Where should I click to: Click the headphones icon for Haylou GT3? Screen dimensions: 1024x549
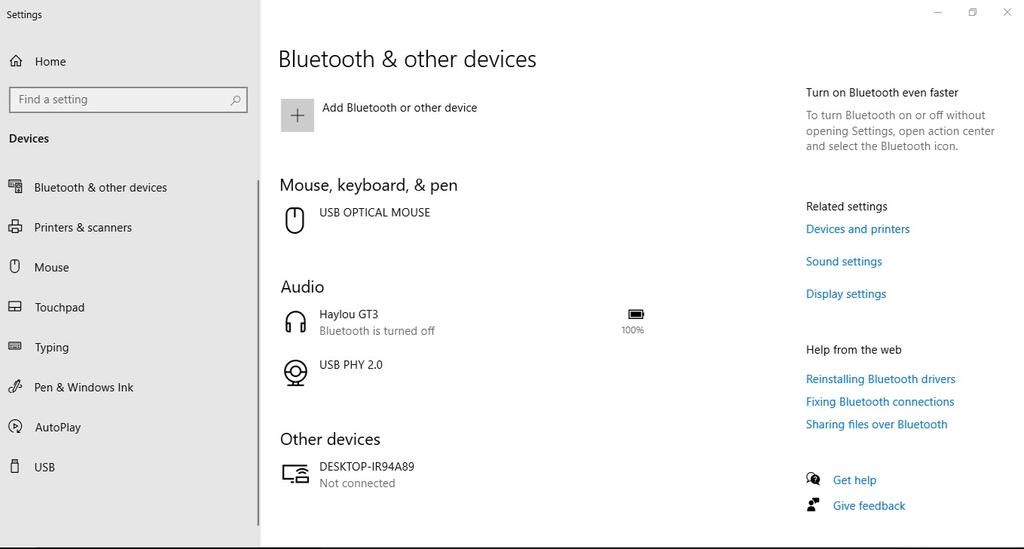click(x=295, y=322)
